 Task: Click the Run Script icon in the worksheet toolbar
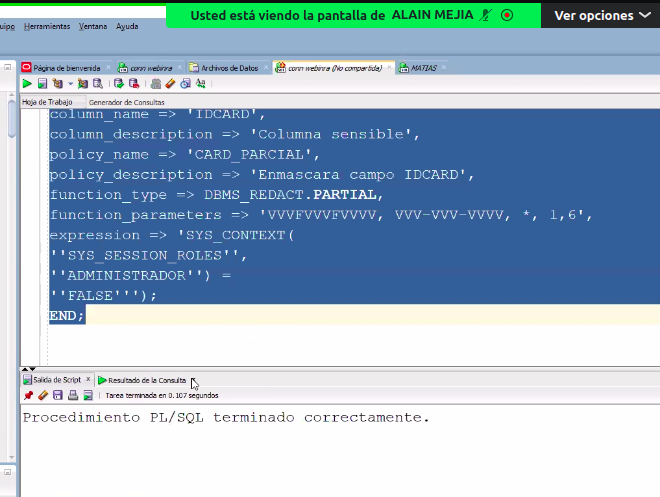click(42, 84)
